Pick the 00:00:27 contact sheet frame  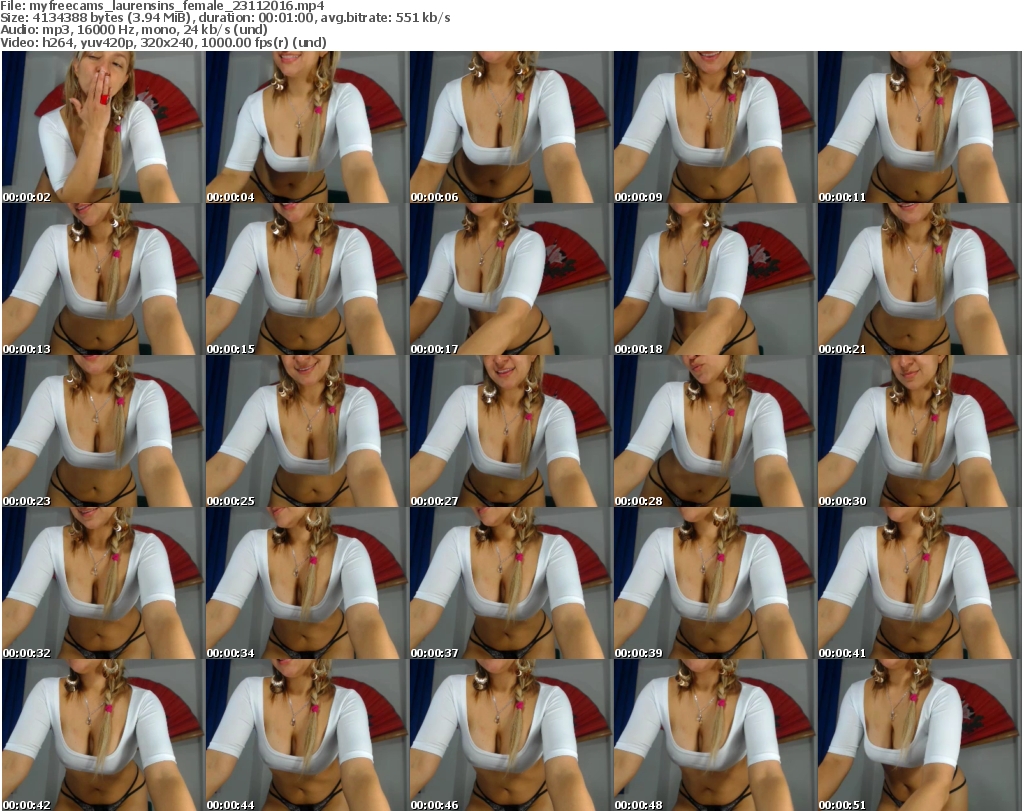511,432
